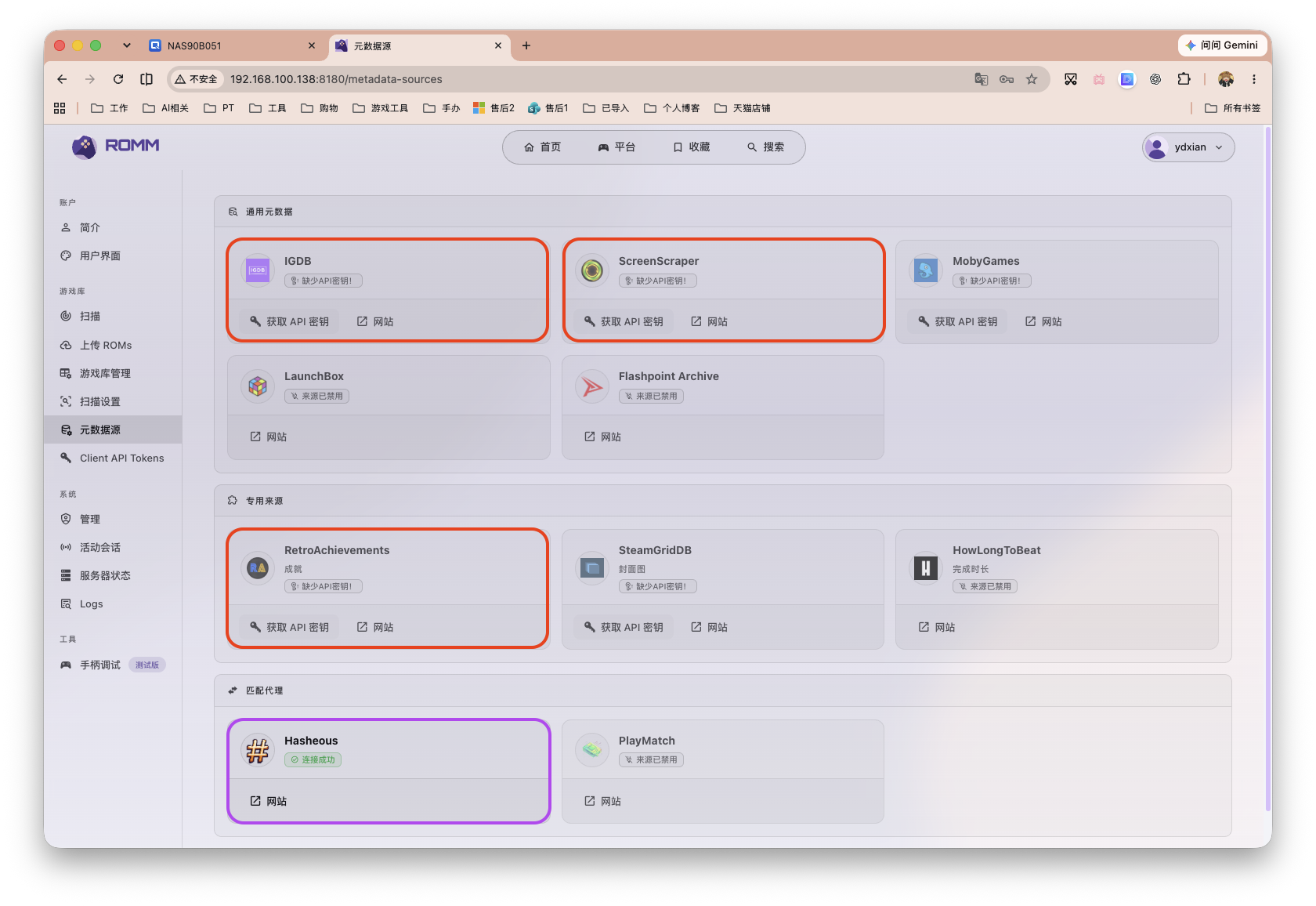Open 服务器状态 in the sidebar
The width and height of the screenshot is (1316, 906).
pyautogui.click(x=113, y=576)
